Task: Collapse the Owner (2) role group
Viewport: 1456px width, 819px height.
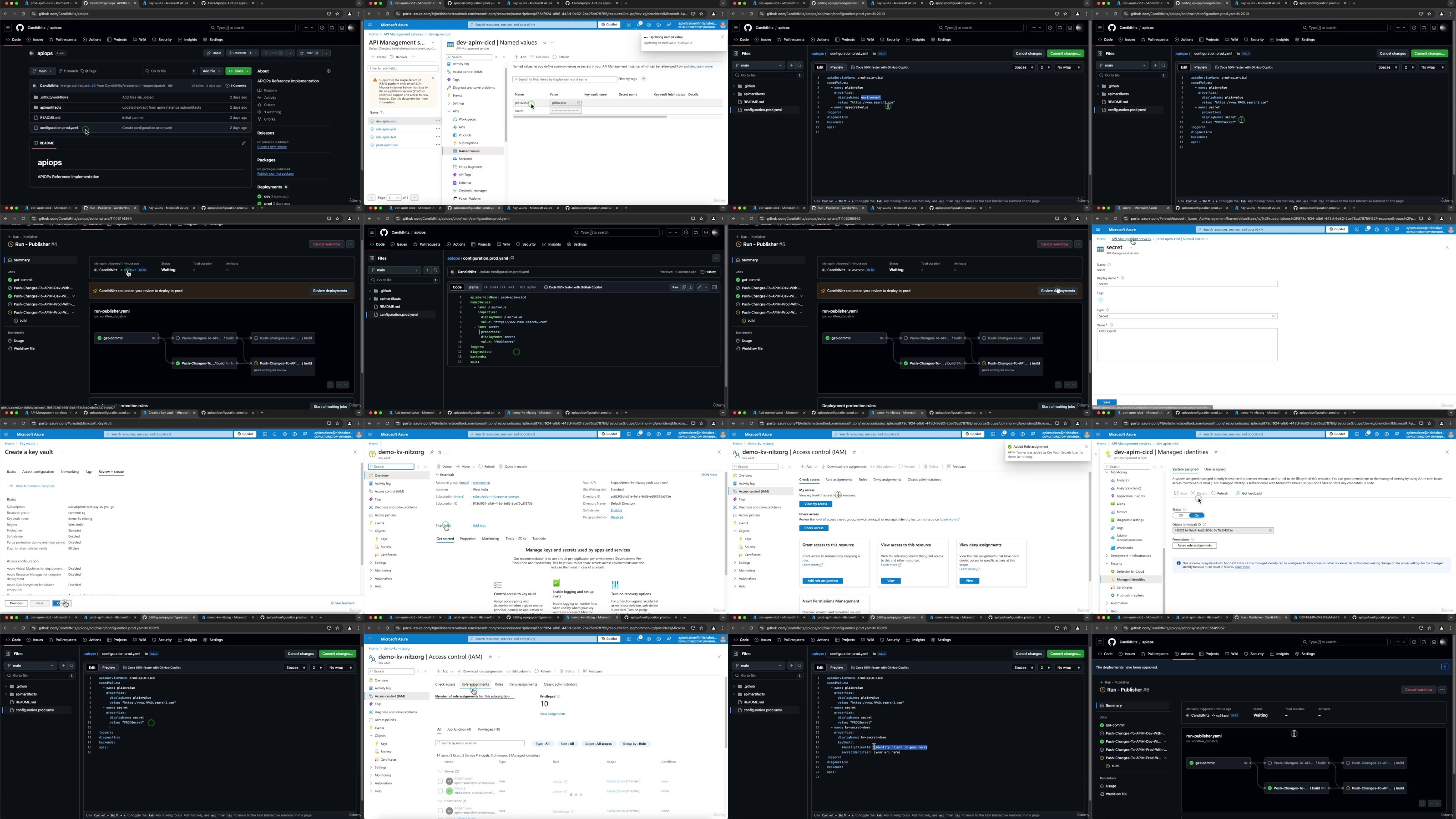Action: [x=440, y=771]
